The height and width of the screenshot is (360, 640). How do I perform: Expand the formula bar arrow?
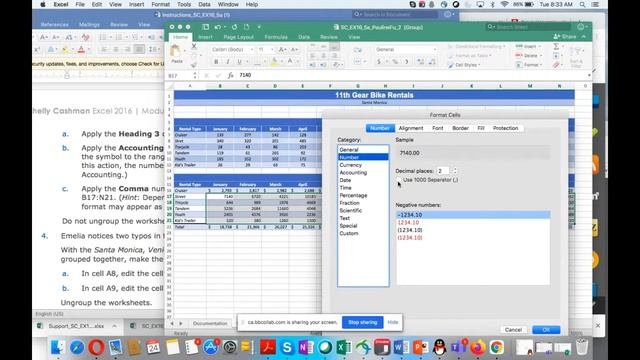(589, 75)
